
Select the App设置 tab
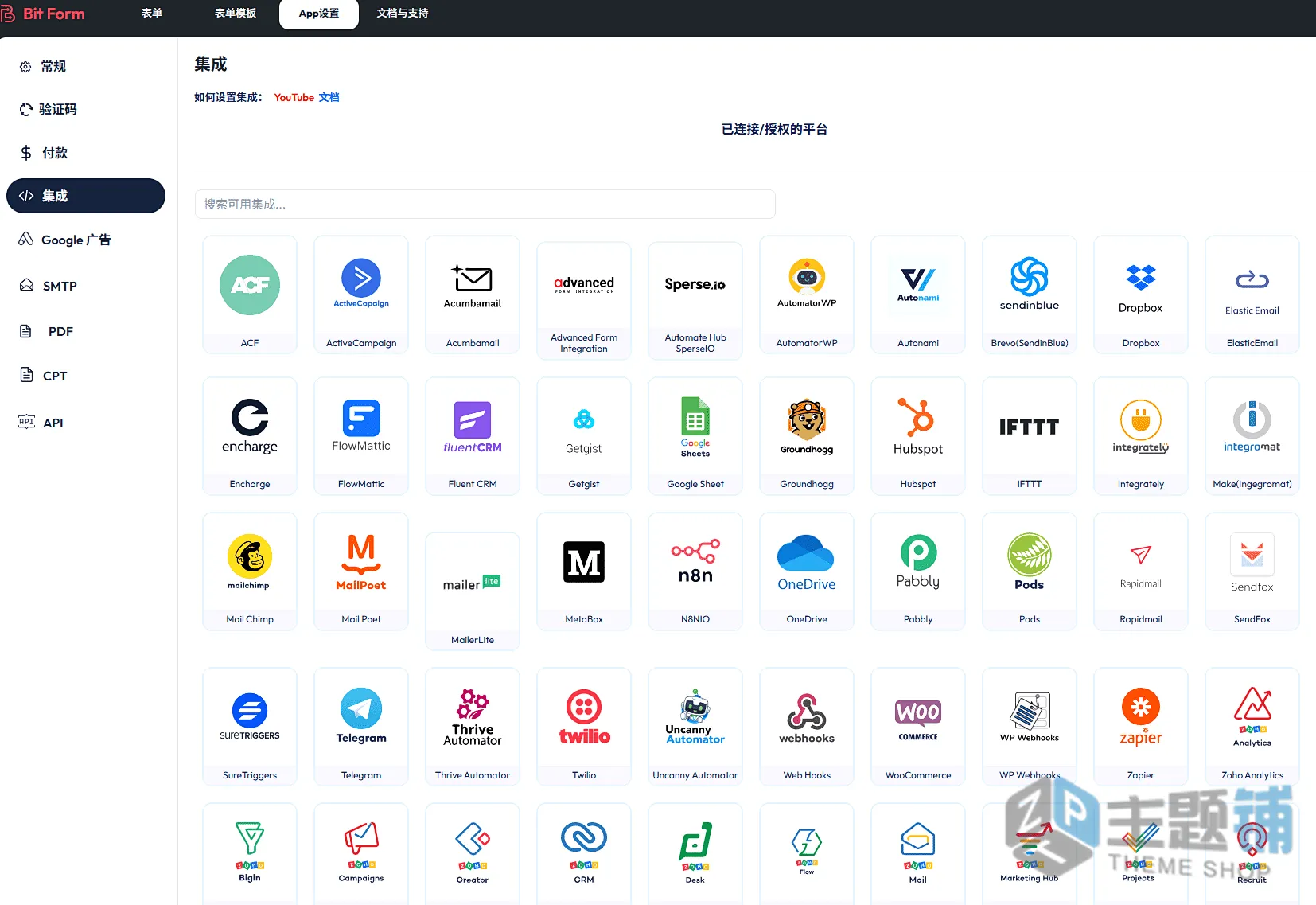coord(319,14)
